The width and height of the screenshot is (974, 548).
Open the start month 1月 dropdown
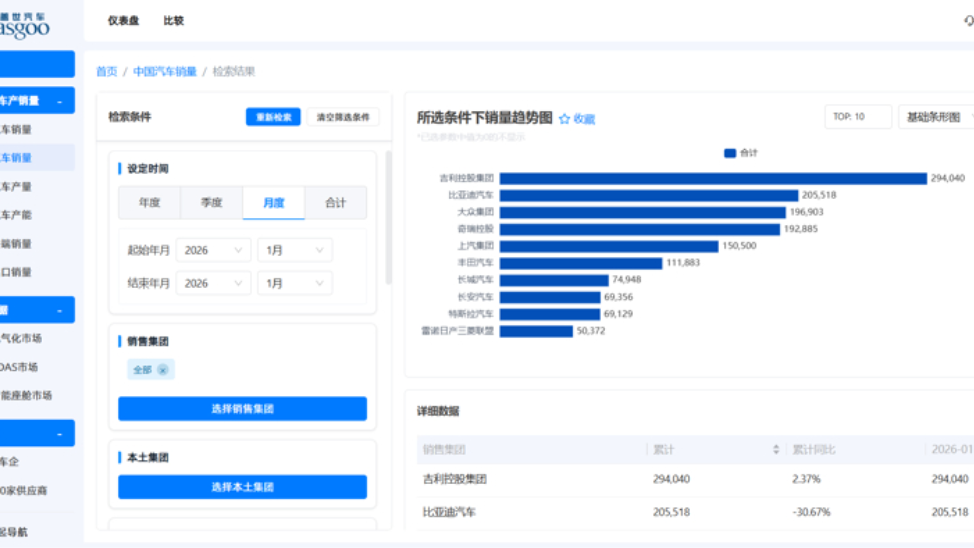(294, 250)
